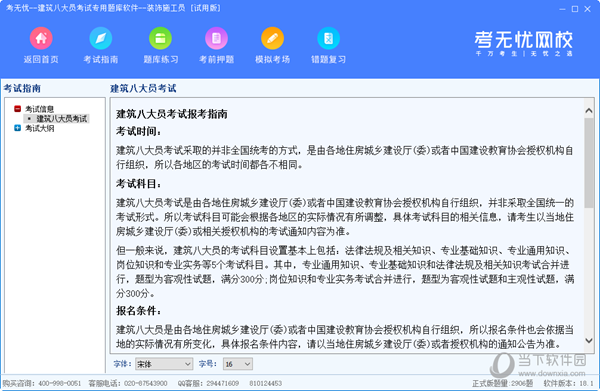Click the vertical scrollbar thumb
This screenshot has height=391, width=600.
pos(589,163)
